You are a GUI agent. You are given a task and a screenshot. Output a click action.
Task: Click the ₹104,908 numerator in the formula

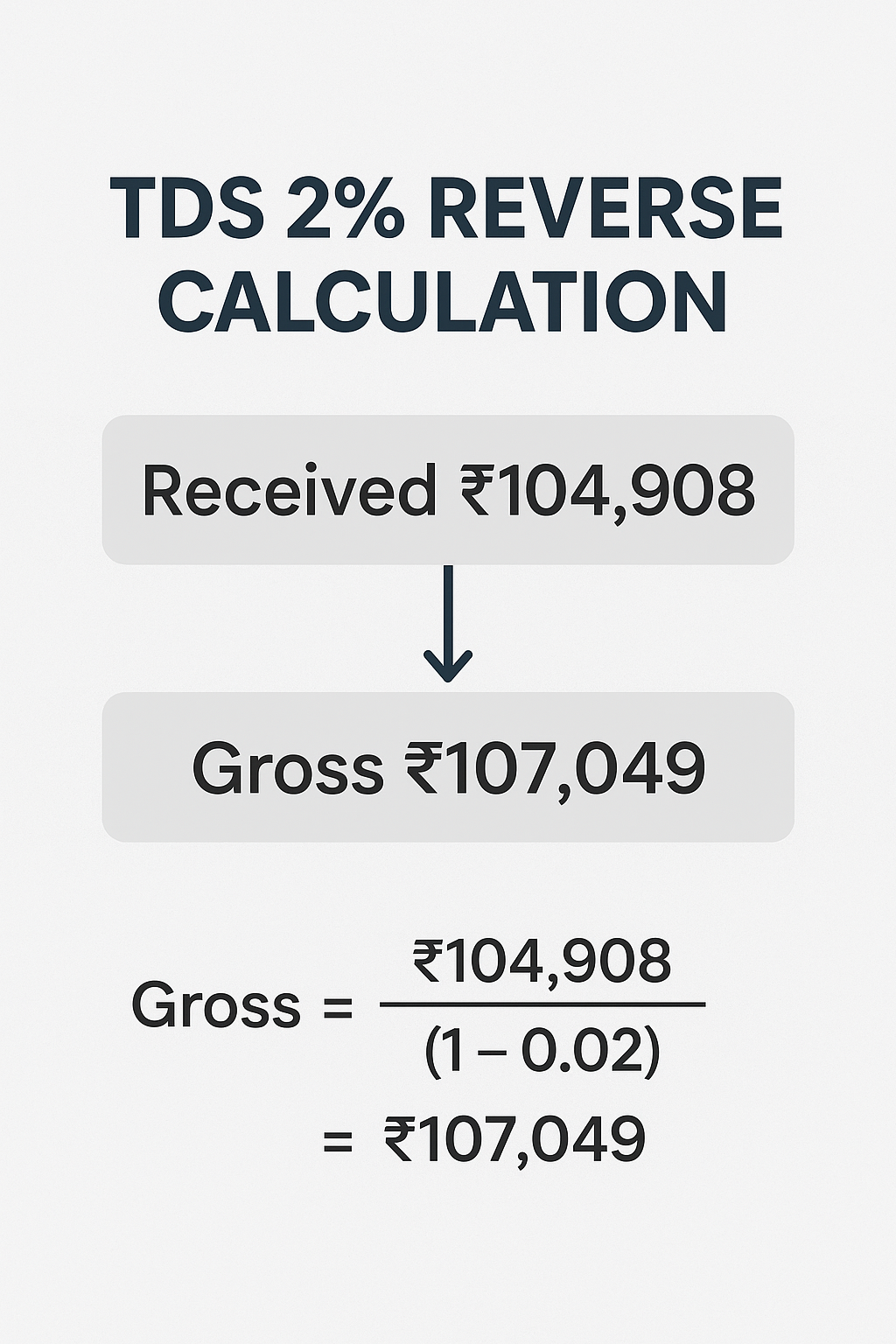(542, 962)
